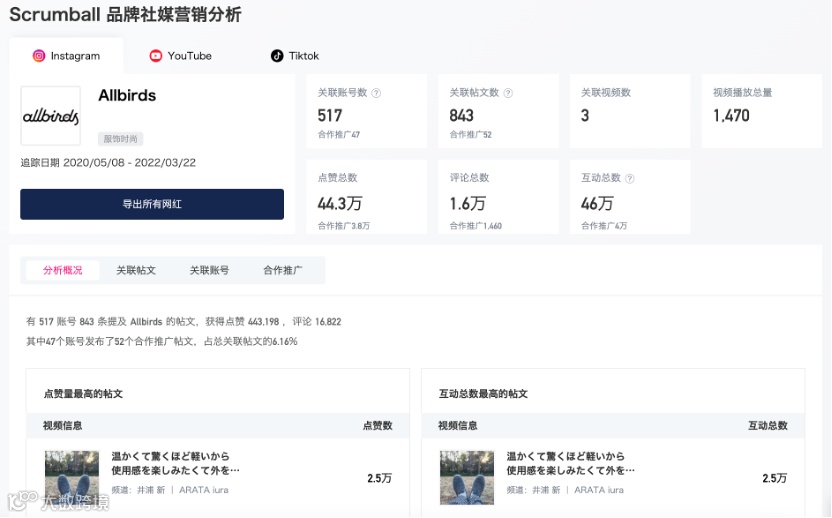The image size is (832, 518).
Task: Open the post thumbnail in 点赞量最高的帖文
Action: pyautogui.click(x=72, y=477)
